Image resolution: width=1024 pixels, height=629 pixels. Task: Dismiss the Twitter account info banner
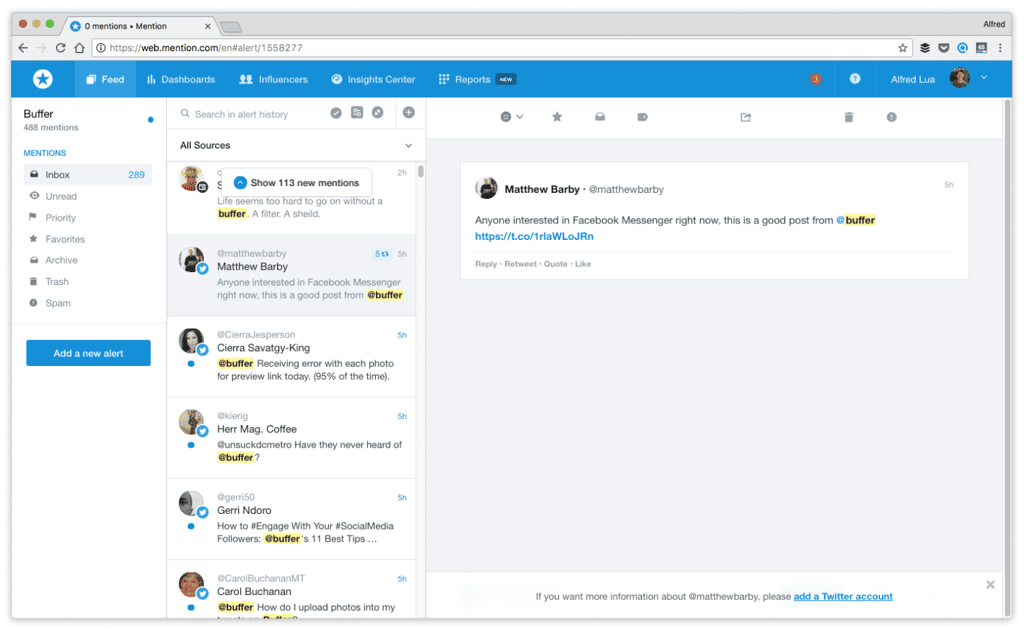click(x=990, y=585)
